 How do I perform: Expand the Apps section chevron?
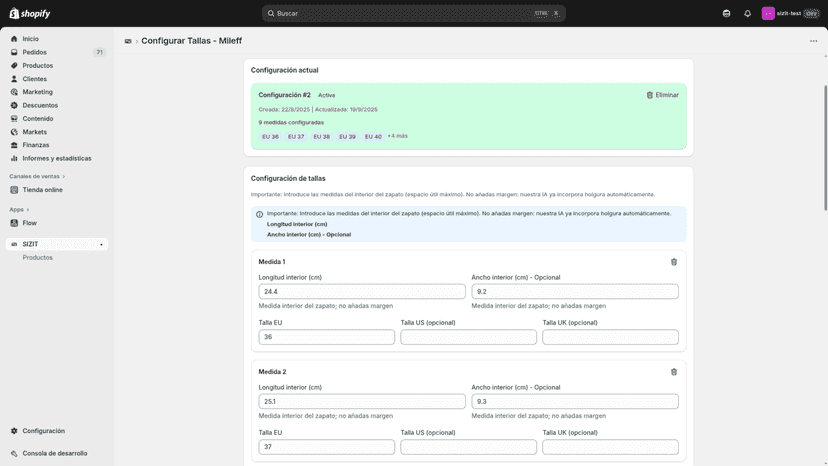click(x=27, y=210)
